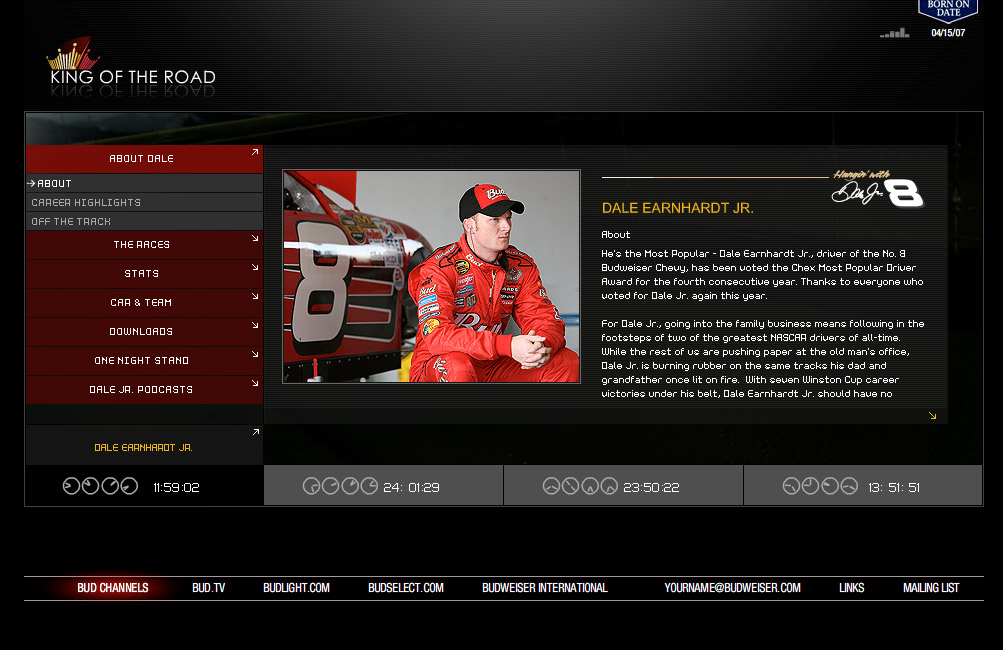Open the Mailing List link
This screenshot has height=650, width=1003.
tap(930, 588)
